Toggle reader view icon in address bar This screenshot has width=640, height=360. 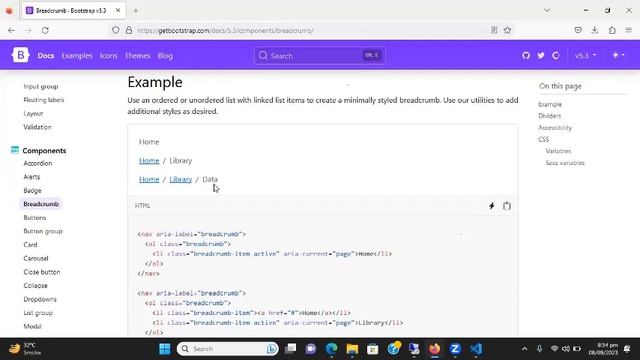pyautogui.click(x=494, y=30)
